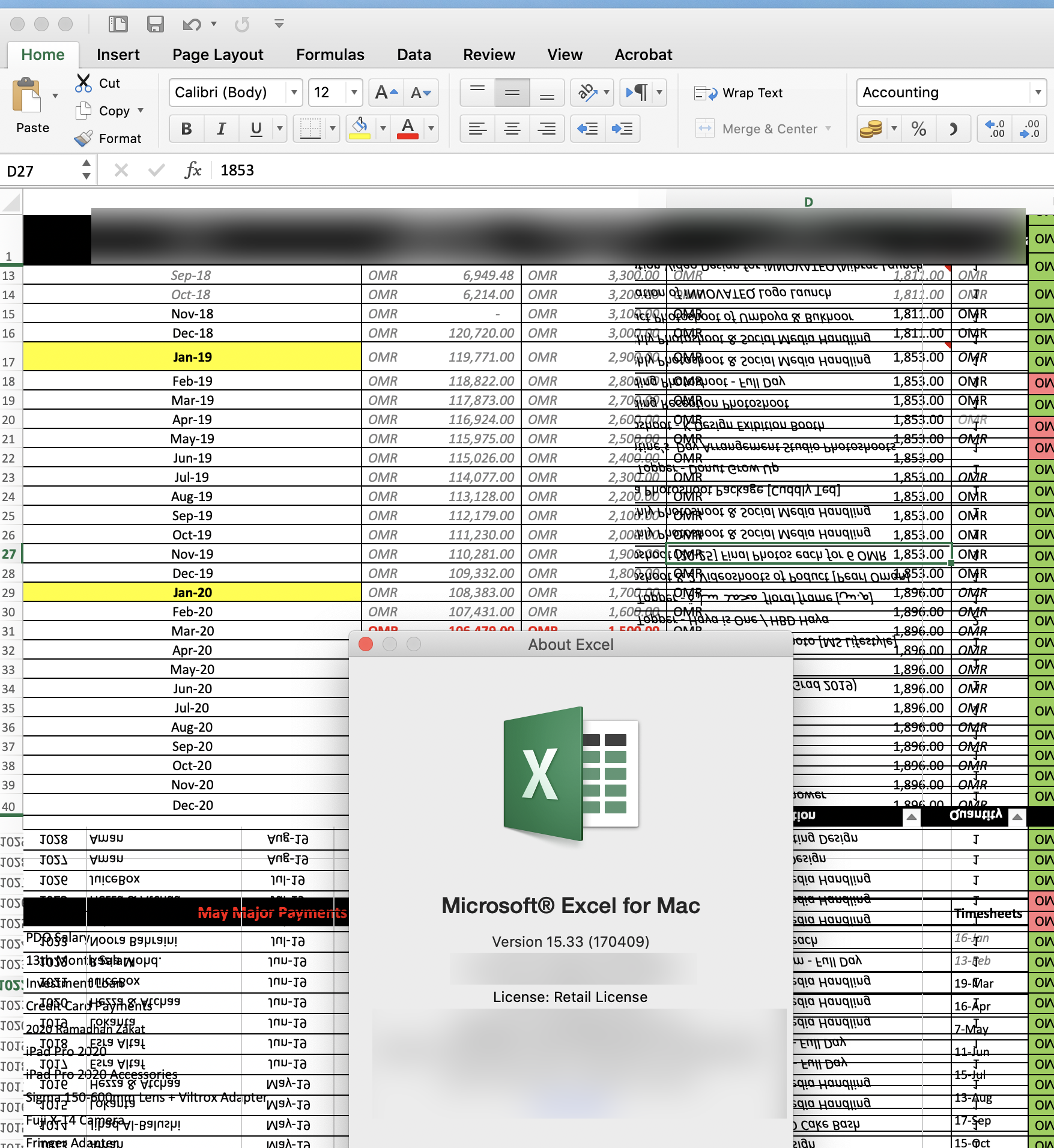Toggle middle vertical alignment
1054x1148 pixels.
click(x=512, y=93)
